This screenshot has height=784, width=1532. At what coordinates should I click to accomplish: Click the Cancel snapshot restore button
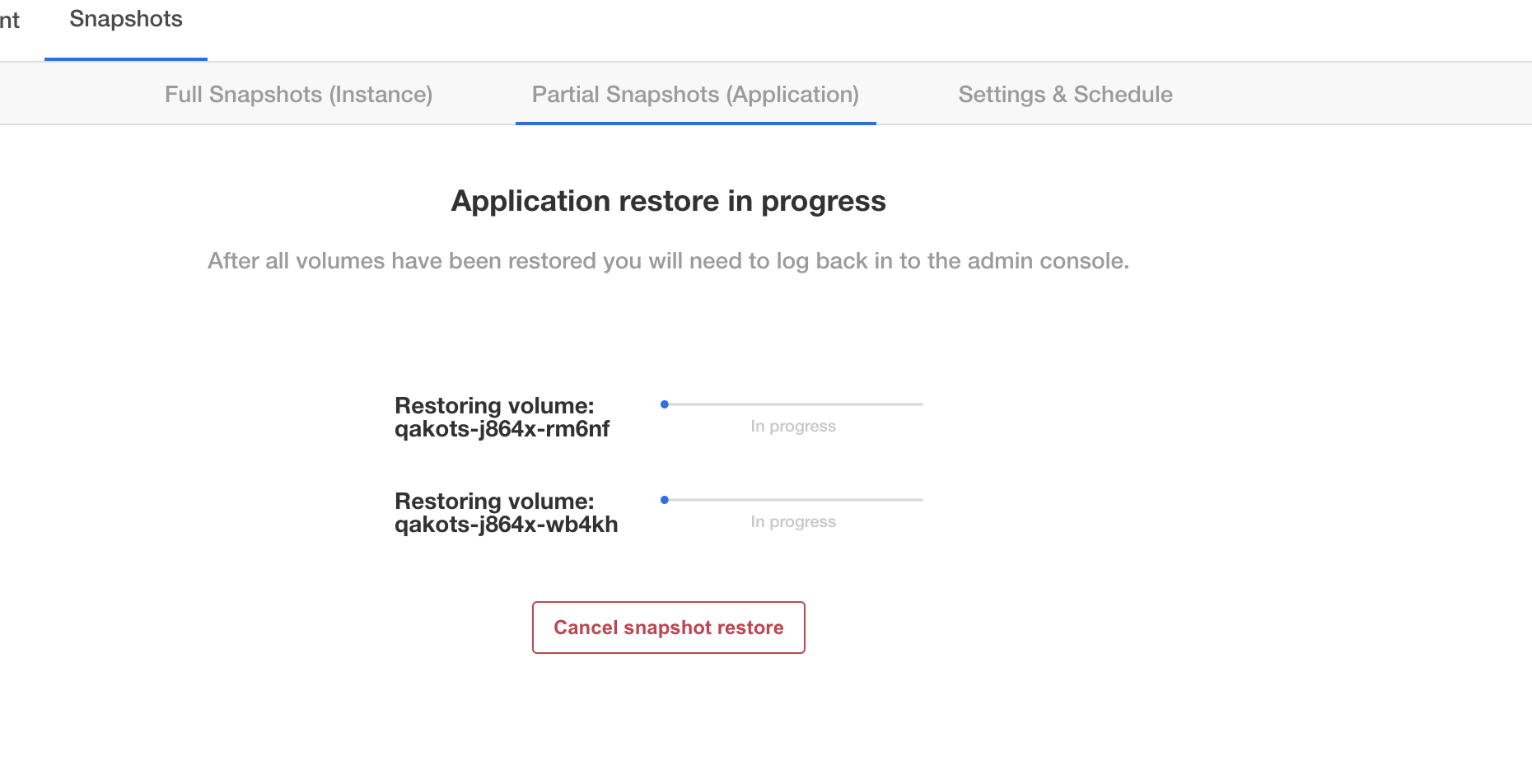tap(668, 627)
